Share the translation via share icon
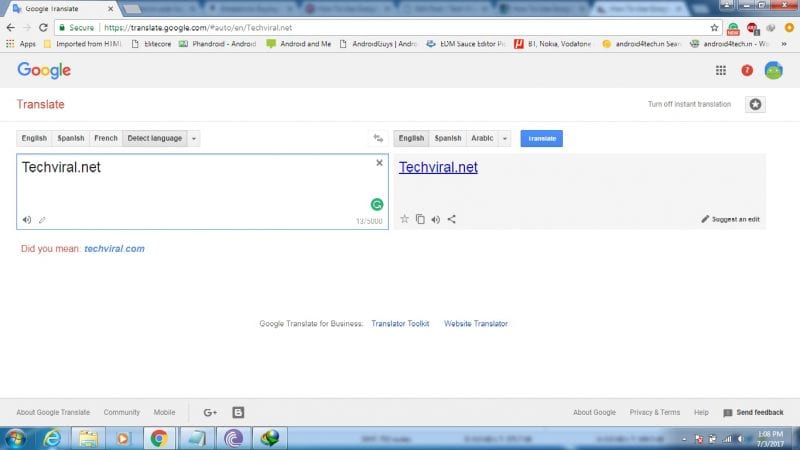 tap(452, 219)
